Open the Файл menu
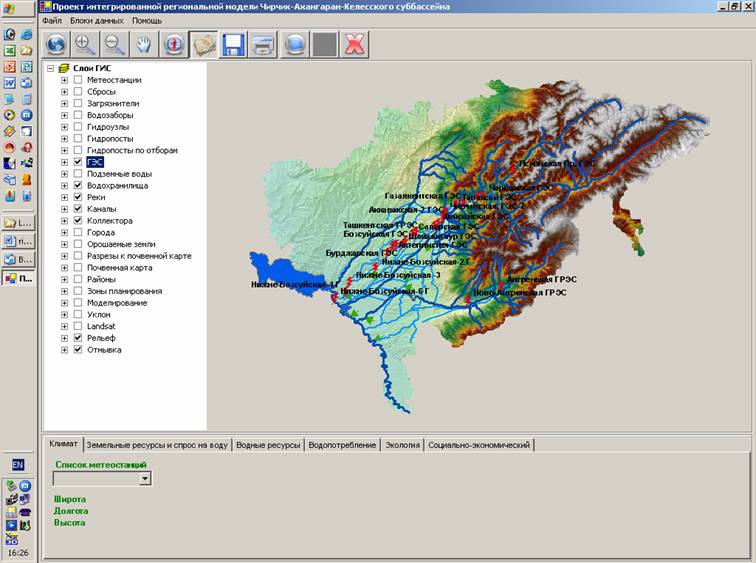 coord(52,20)
